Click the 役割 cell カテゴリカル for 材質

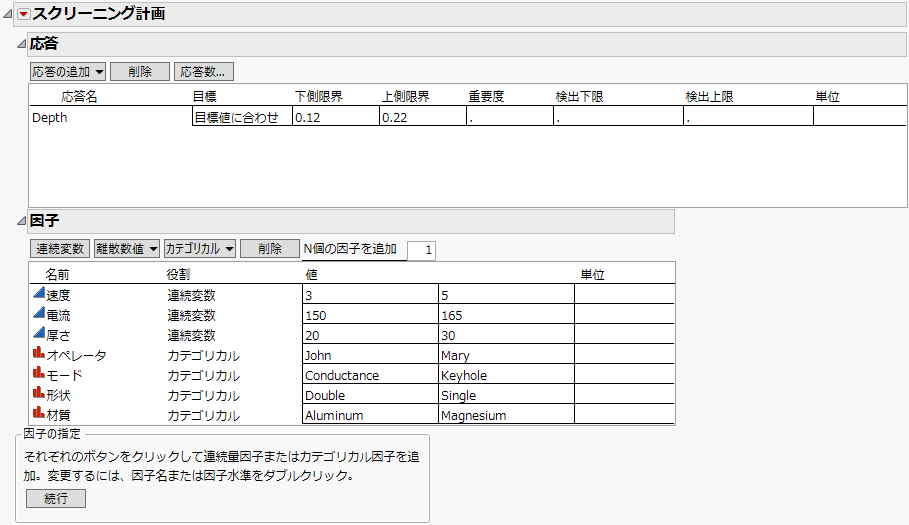pyautogui.click(x=203, y=415)
